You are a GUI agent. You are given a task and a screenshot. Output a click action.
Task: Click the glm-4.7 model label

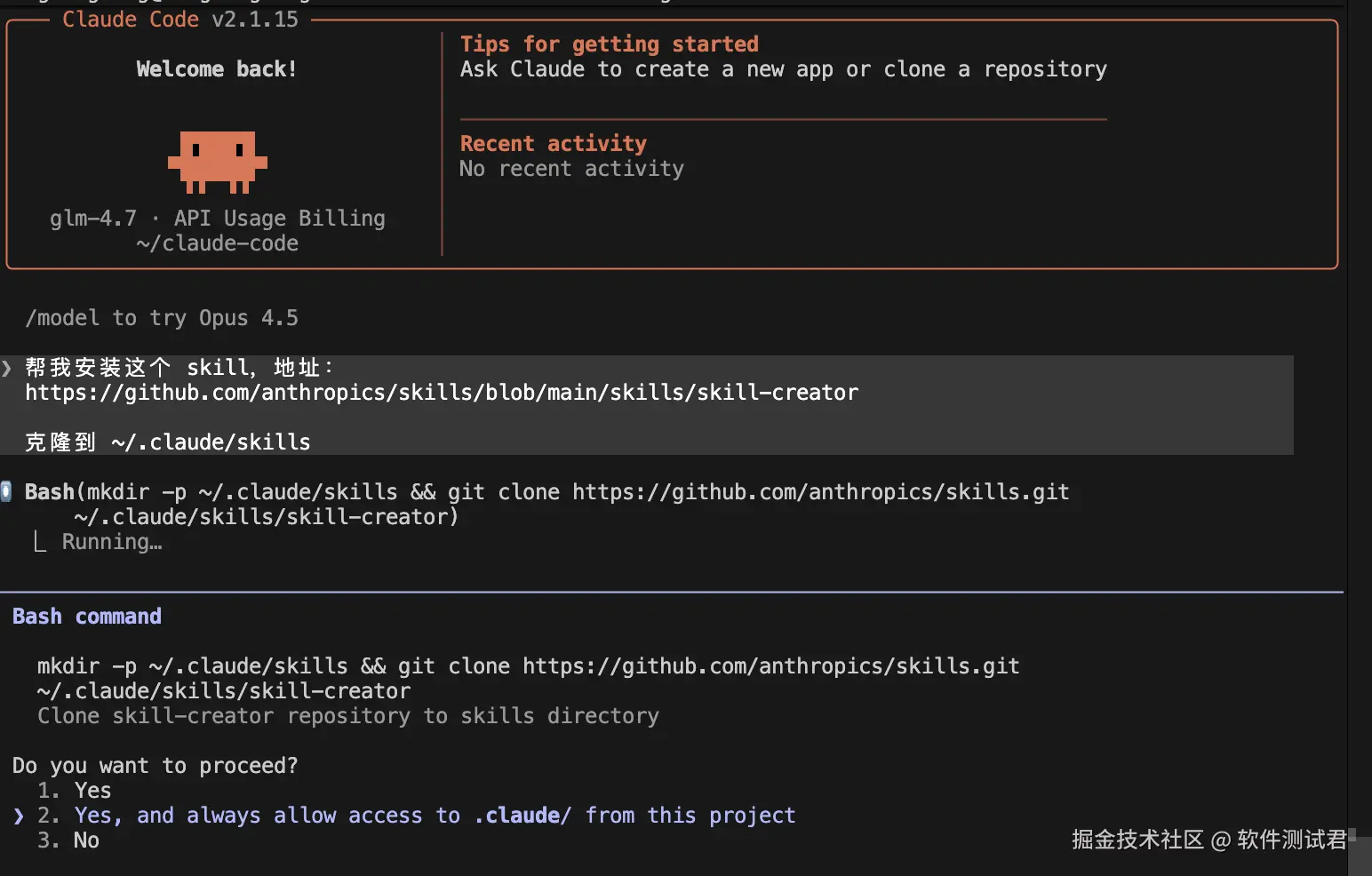[93, 219]
